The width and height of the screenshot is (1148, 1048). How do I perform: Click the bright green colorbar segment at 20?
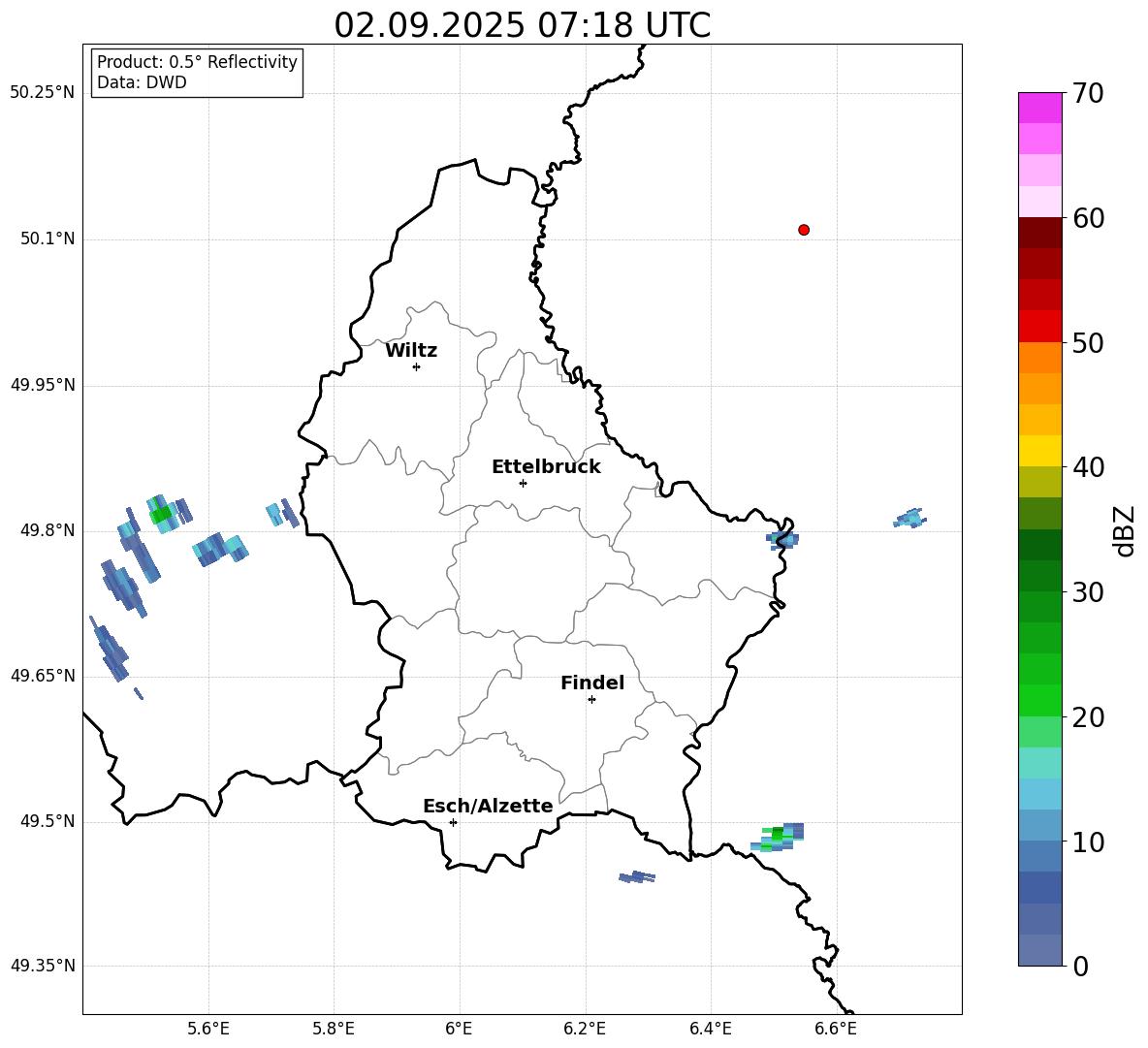pyautogui.click(x=1040, y=700)
